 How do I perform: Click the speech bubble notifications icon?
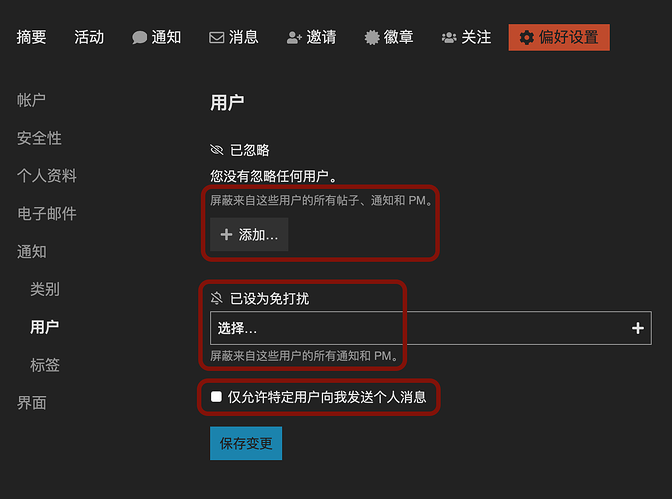[139, 37]
